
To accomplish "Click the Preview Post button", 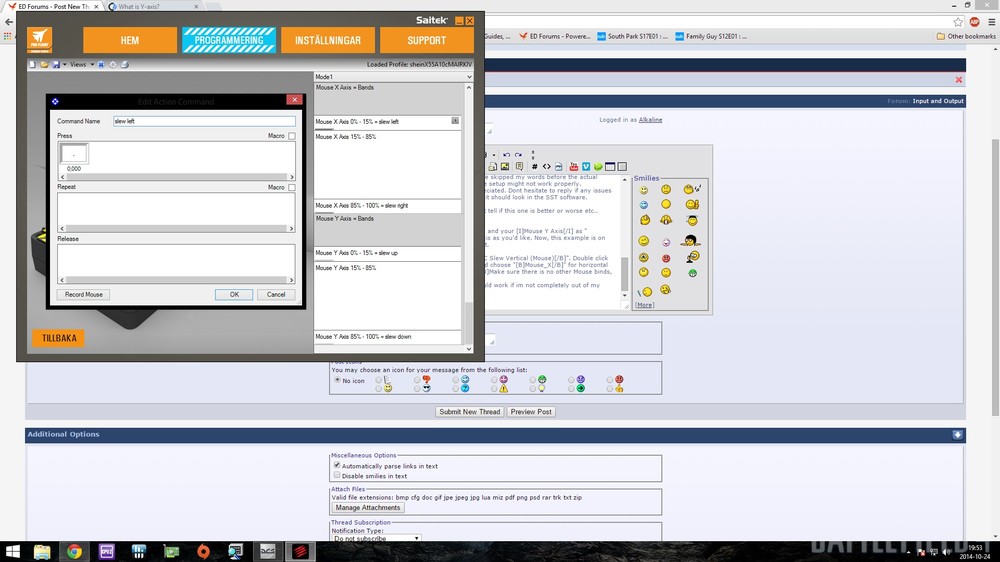I will pyautogui.click(x=531, y=412).
